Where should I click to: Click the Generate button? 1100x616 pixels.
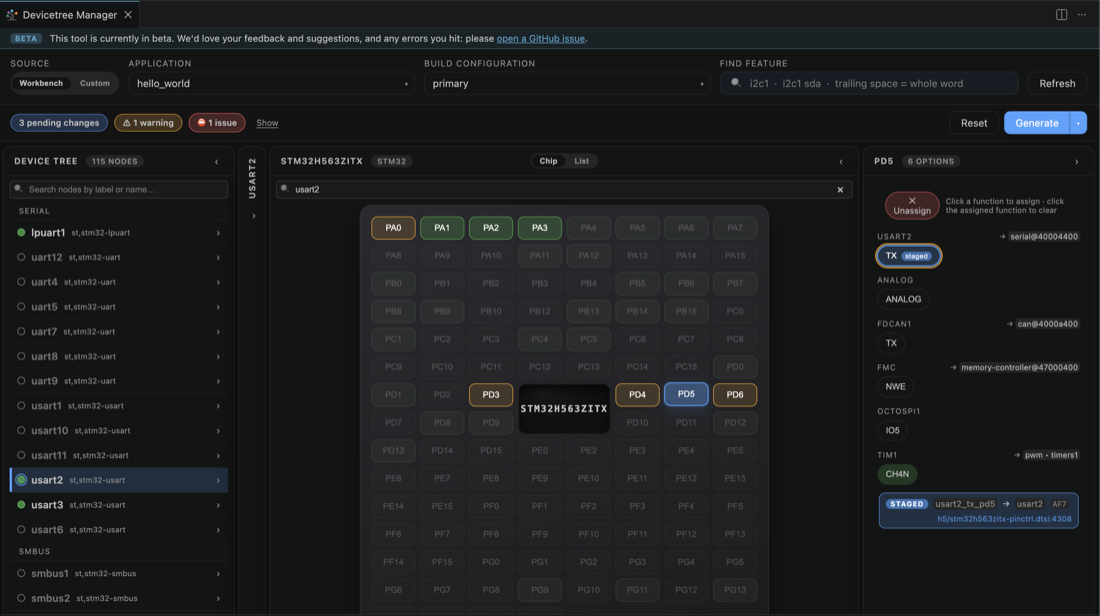coord(1037,123)
